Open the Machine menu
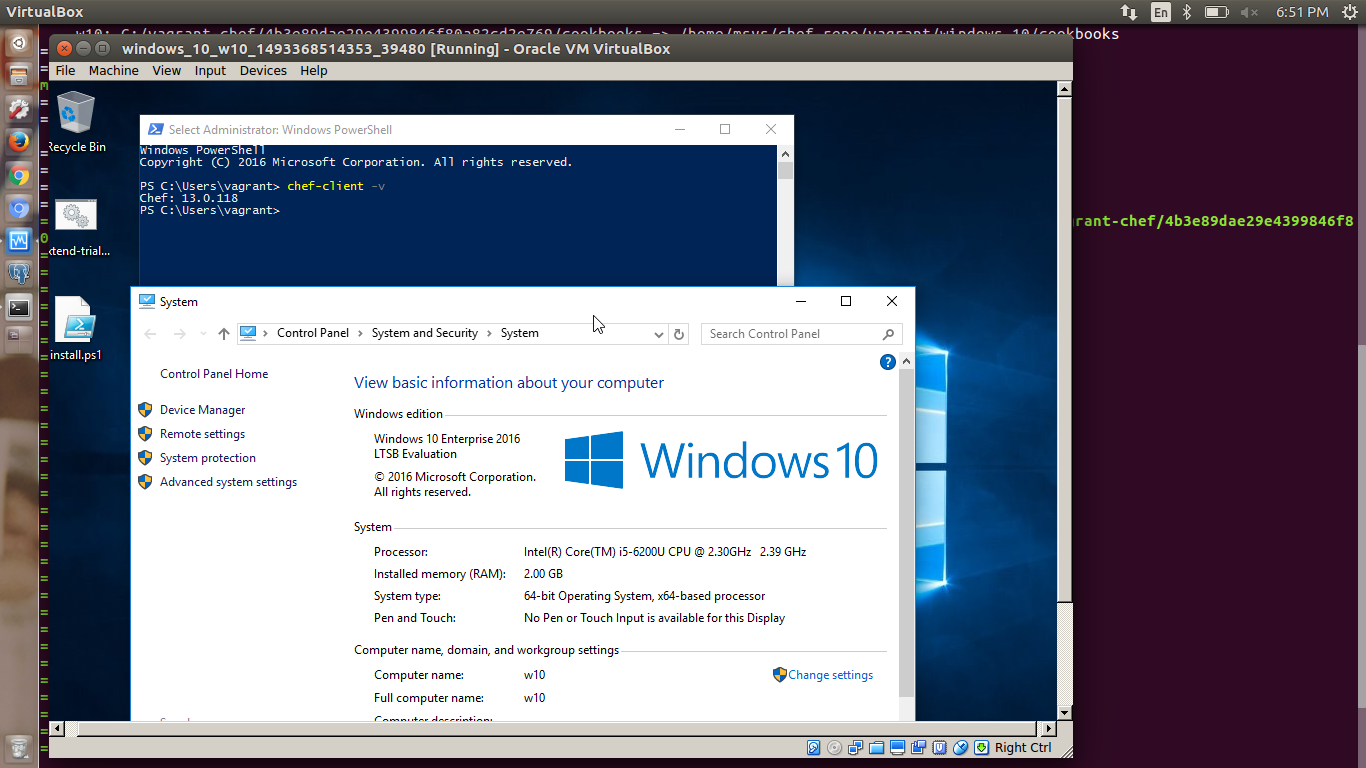This screenshot has height=768, width=1366. coord(113,70)
